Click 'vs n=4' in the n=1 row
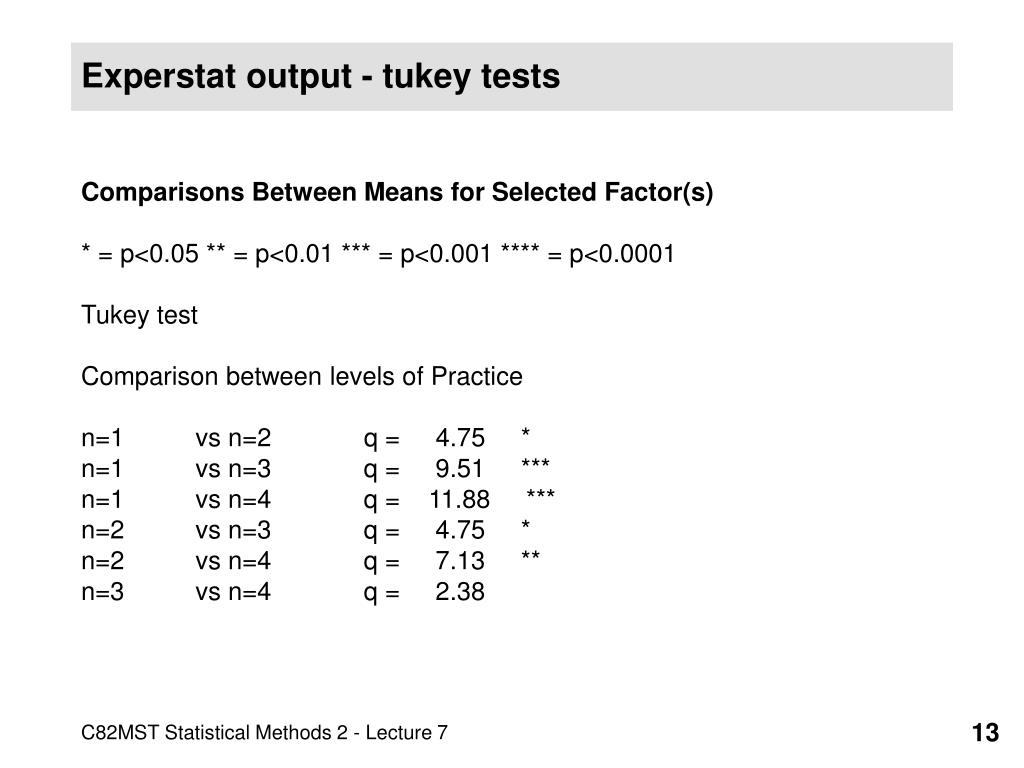This screenshot has height=768, width=1024. pos(233,500)
